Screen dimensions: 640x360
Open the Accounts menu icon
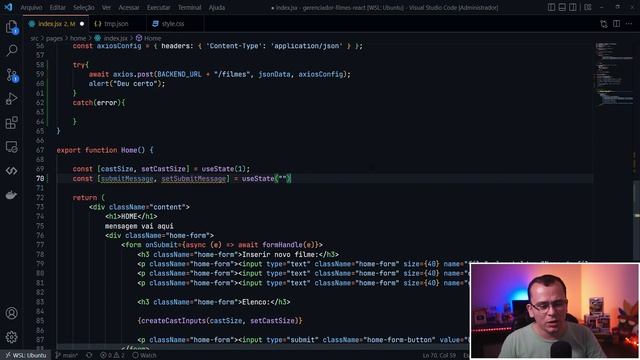click(x=11, y=313)
